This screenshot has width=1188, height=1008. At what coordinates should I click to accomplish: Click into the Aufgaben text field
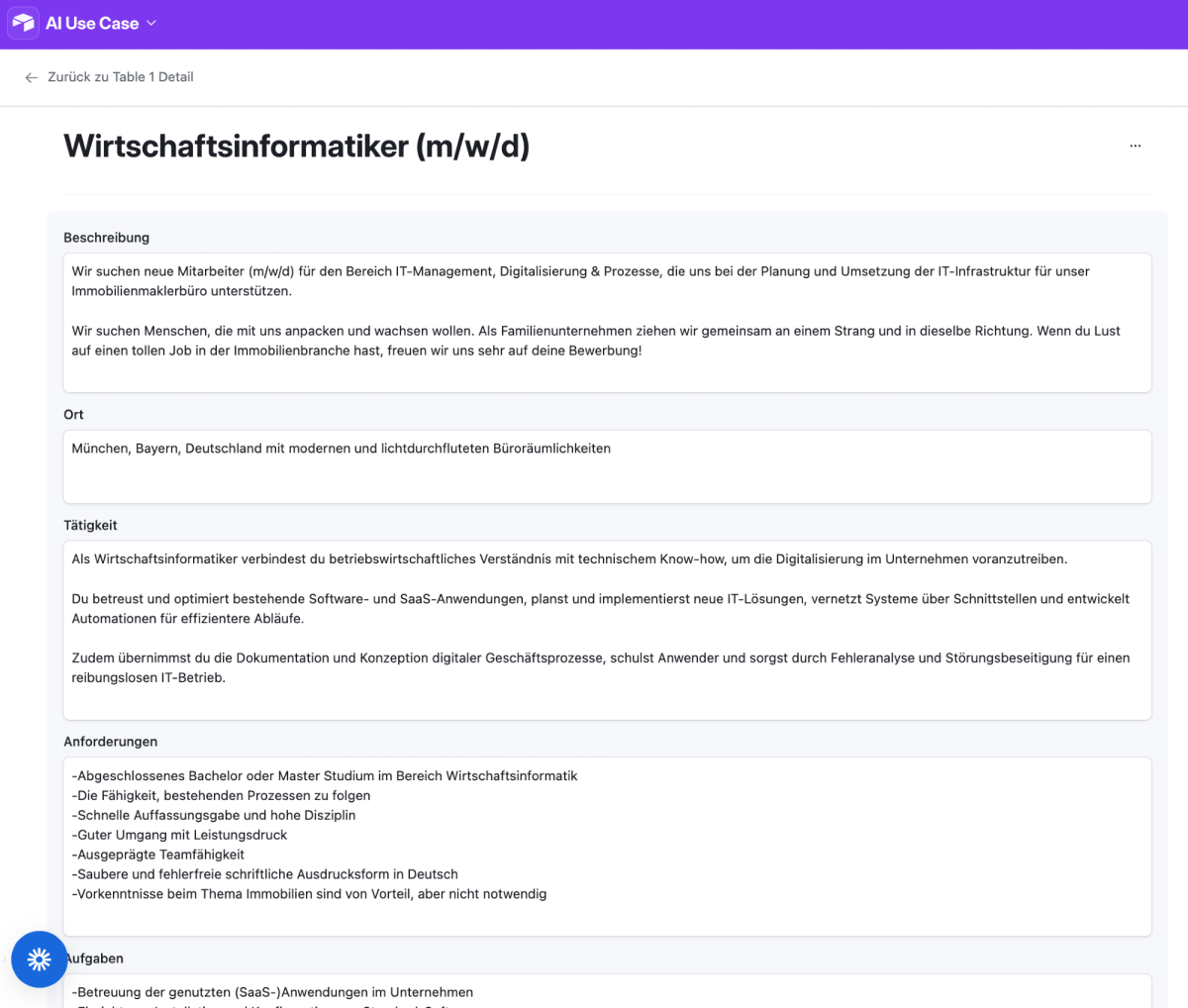pos(607,991)
